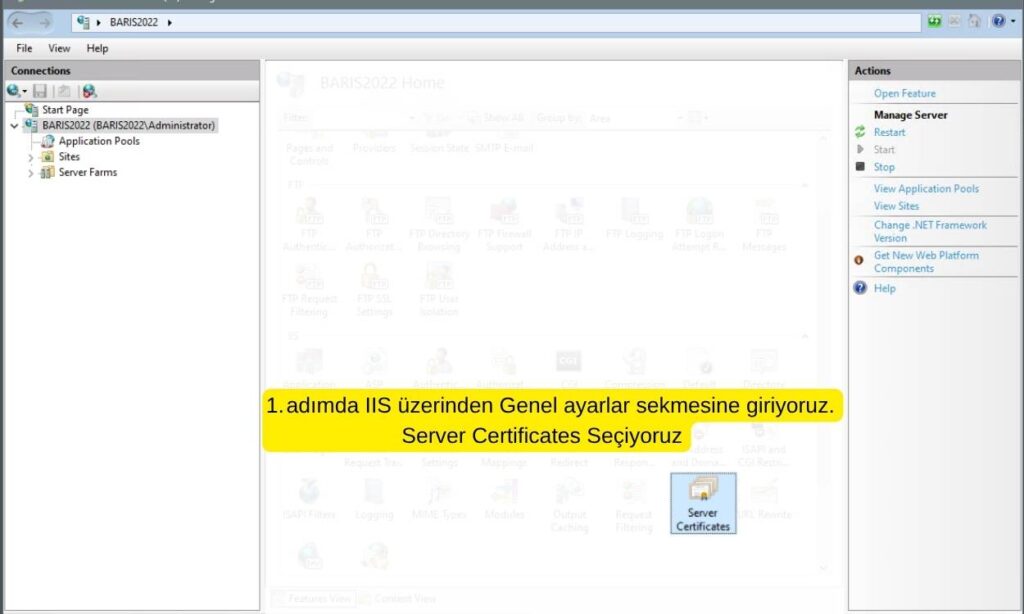The height and width of the screenshot is (614, 1024).
Task: Click Get New Web Platform Components link
Action: pyautogui.click(x=926, y=262)
